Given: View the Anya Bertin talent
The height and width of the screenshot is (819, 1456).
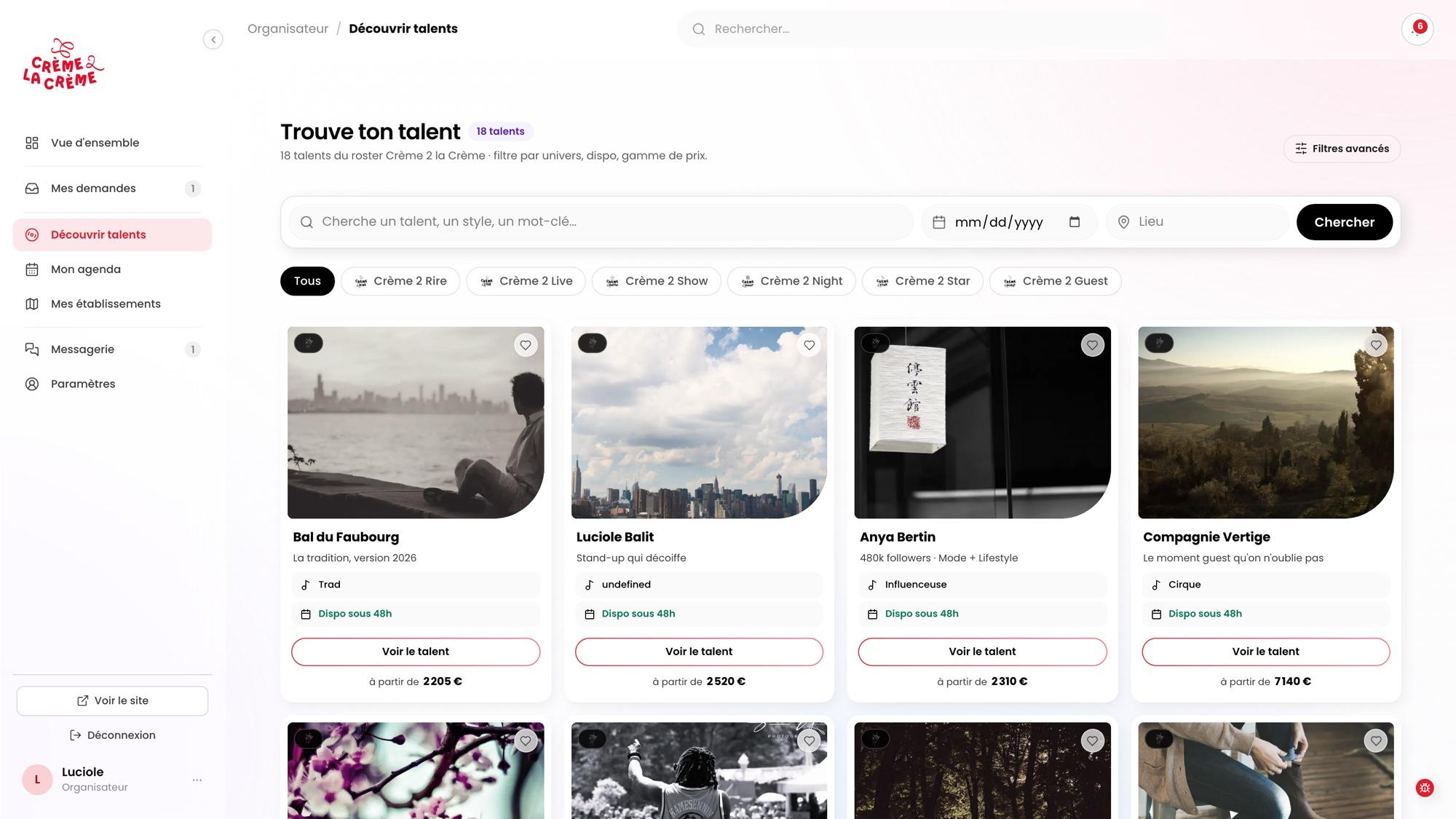Looking at the screenshot, I should tap(982, 652).
